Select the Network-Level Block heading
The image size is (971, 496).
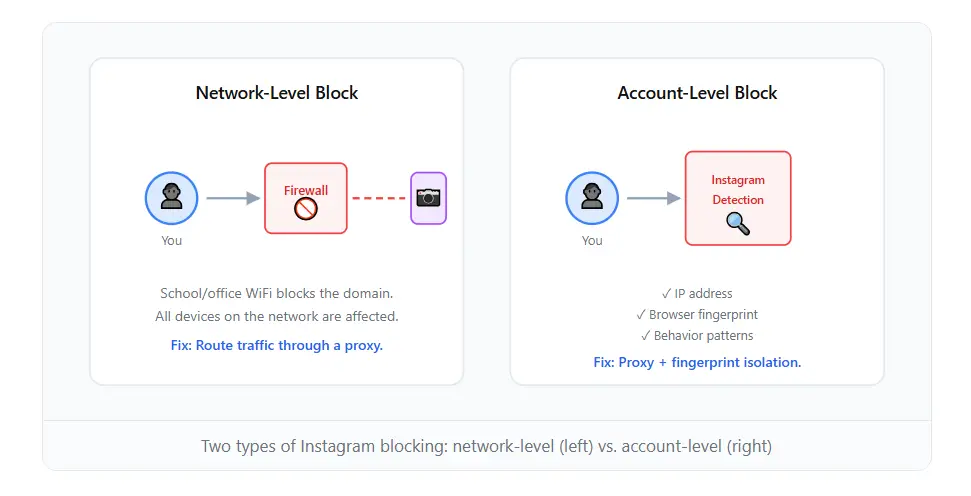click(x=277, y=93)
